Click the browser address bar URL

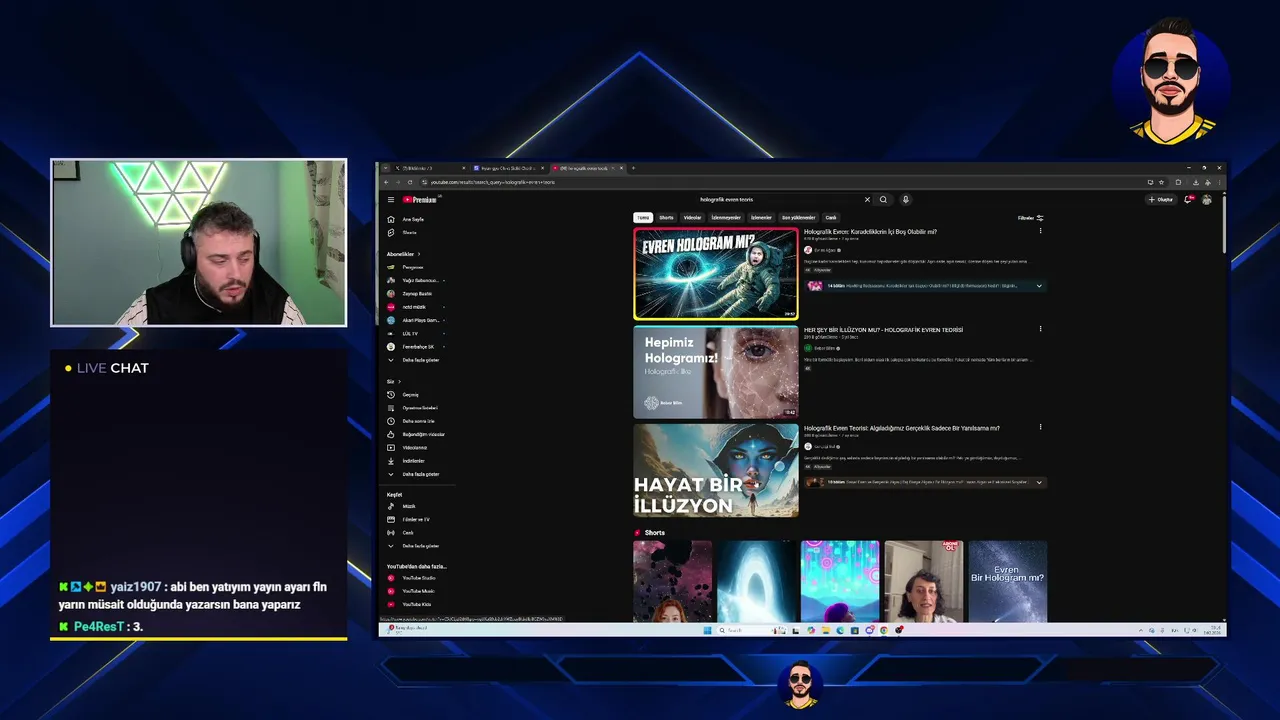pyautogui.click(x=492, y=182)
